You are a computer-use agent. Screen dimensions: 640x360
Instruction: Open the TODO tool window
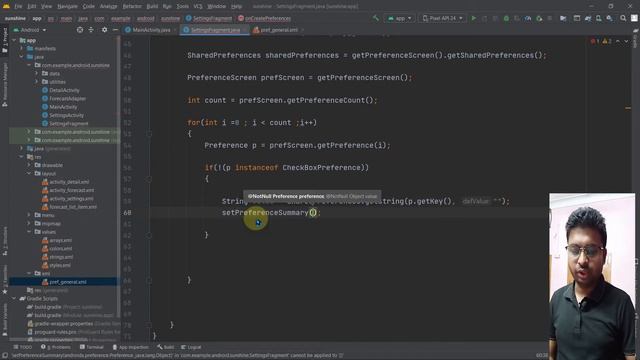(22, 347)
